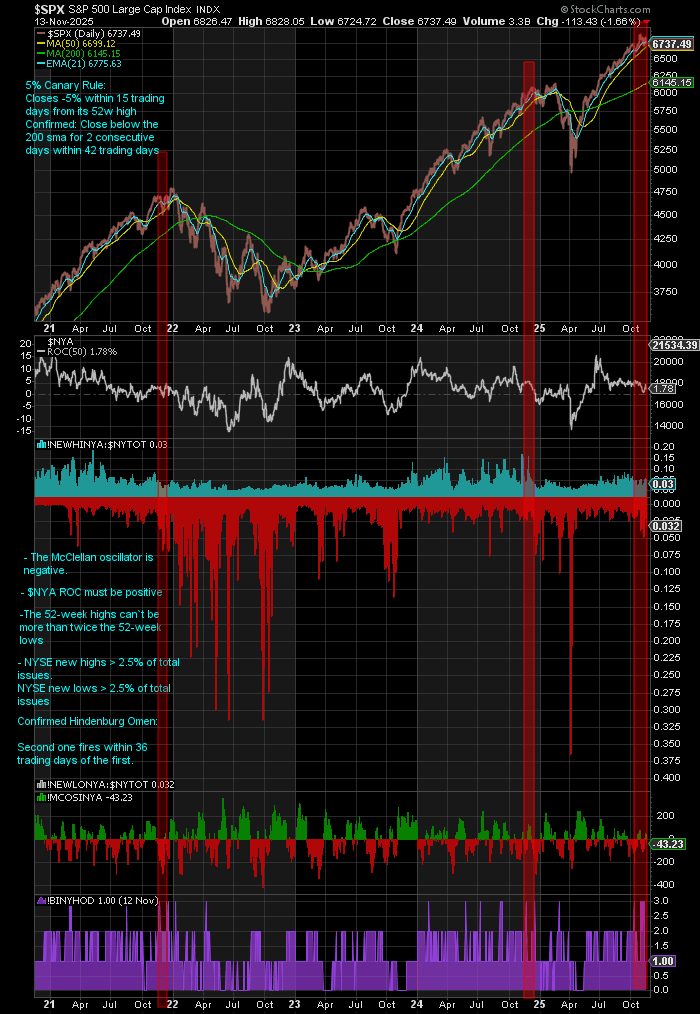Screen dimensions: 700x1014
Task: Click the 14000 level on $NYA axis
Action: 666,426
